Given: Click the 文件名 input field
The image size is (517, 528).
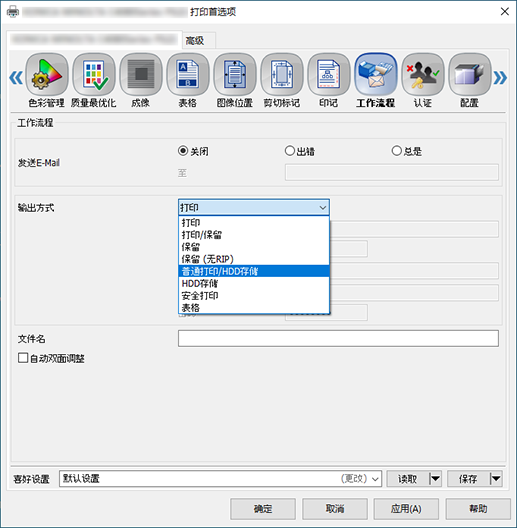Looking at the screenshot, I should [x=338, y=338].
